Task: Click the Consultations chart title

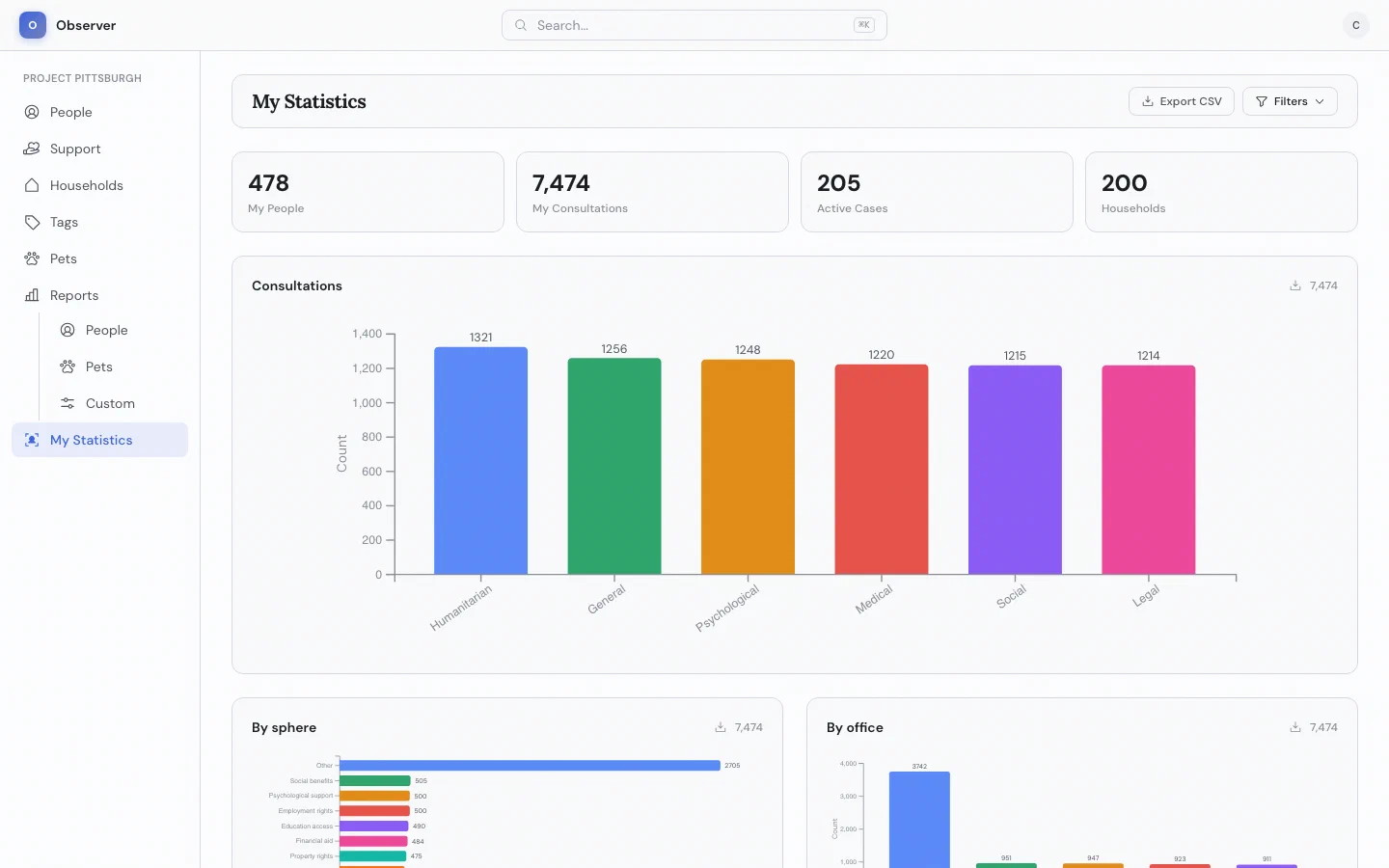Action: (x=297, y=285)
